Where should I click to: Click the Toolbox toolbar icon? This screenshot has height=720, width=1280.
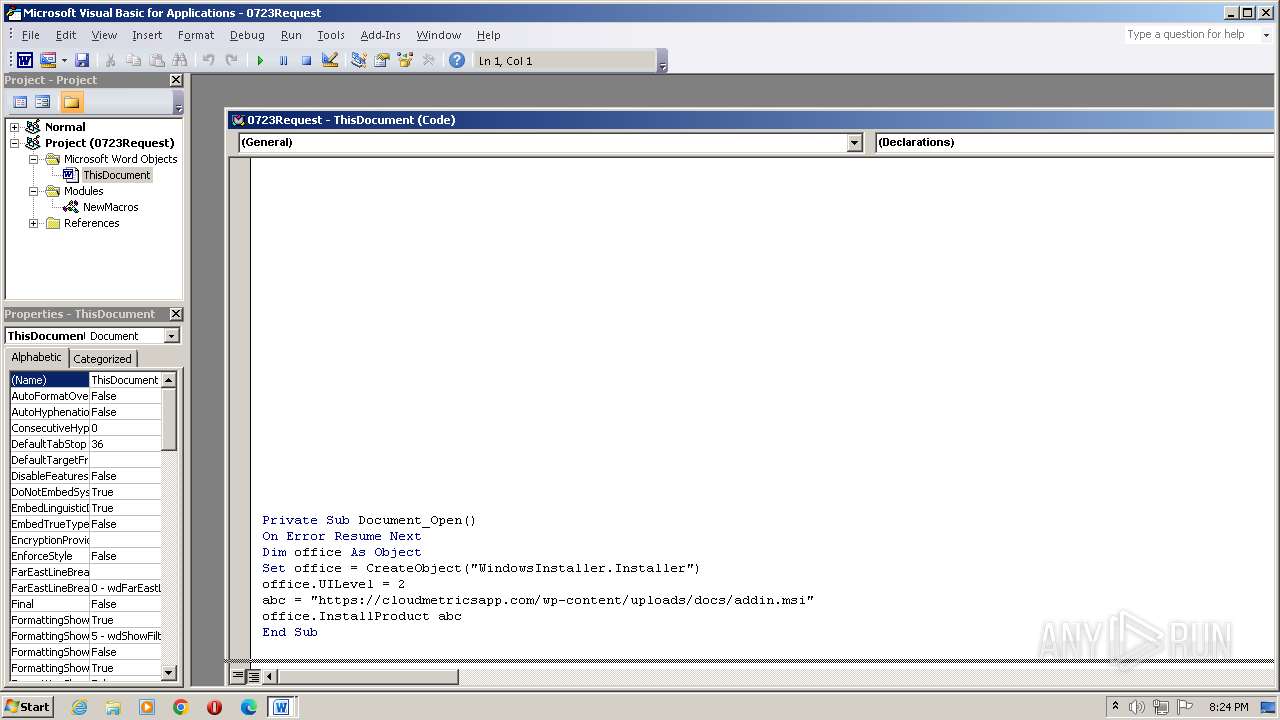[428, 61]
